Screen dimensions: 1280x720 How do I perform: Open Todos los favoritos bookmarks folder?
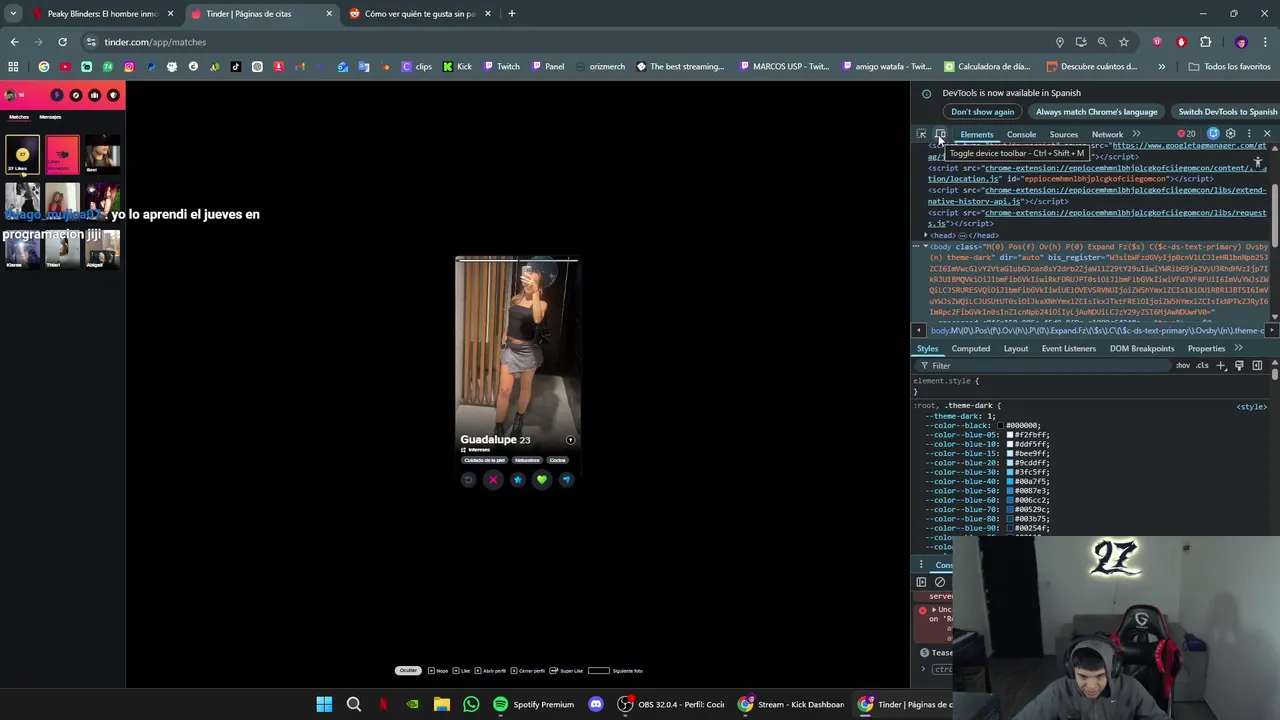(x=1228, y=67)
